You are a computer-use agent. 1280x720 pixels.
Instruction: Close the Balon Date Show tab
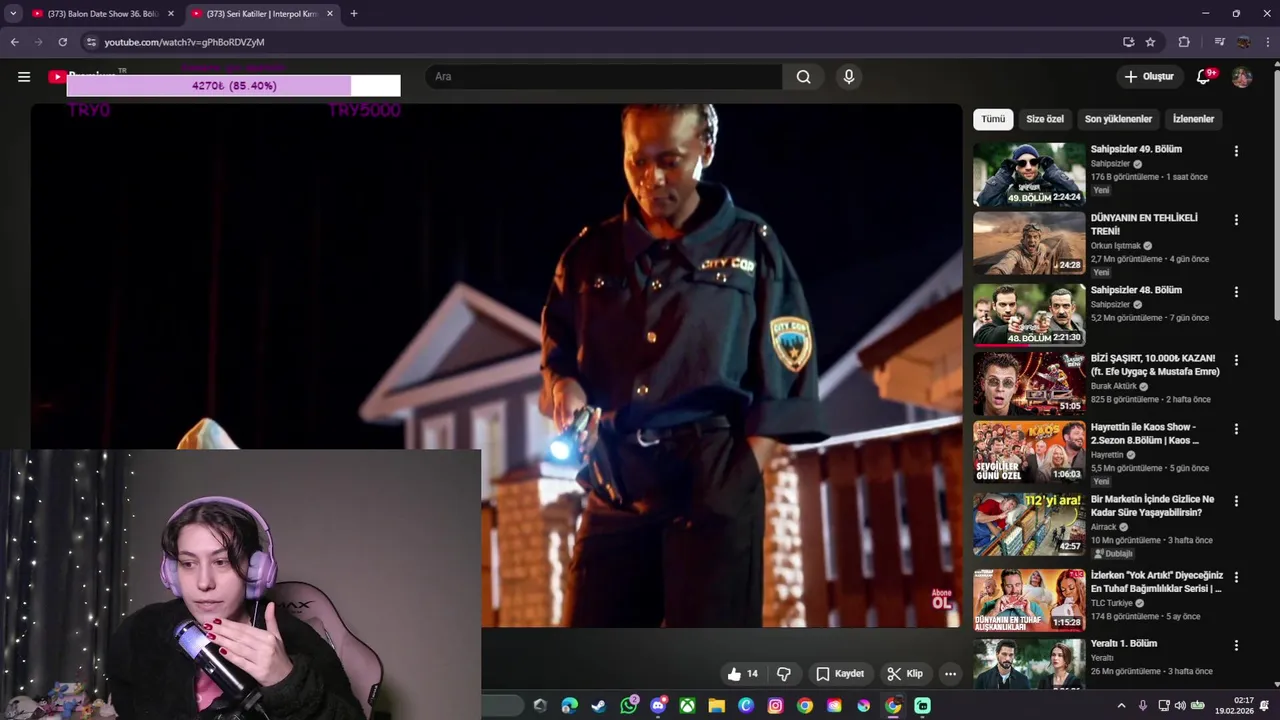171,14
